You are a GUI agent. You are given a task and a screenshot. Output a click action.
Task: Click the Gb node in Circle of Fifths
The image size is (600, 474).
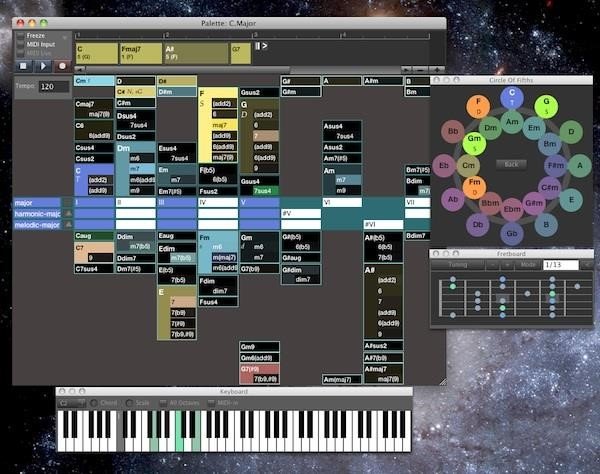click(x=512, y=233)
